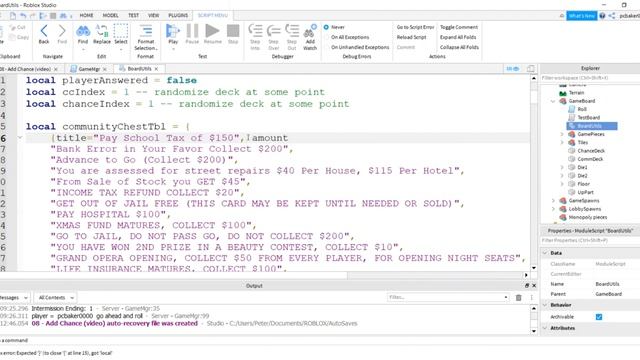
Task: Click Collapse All Folds action
Action: coord(459,47)
